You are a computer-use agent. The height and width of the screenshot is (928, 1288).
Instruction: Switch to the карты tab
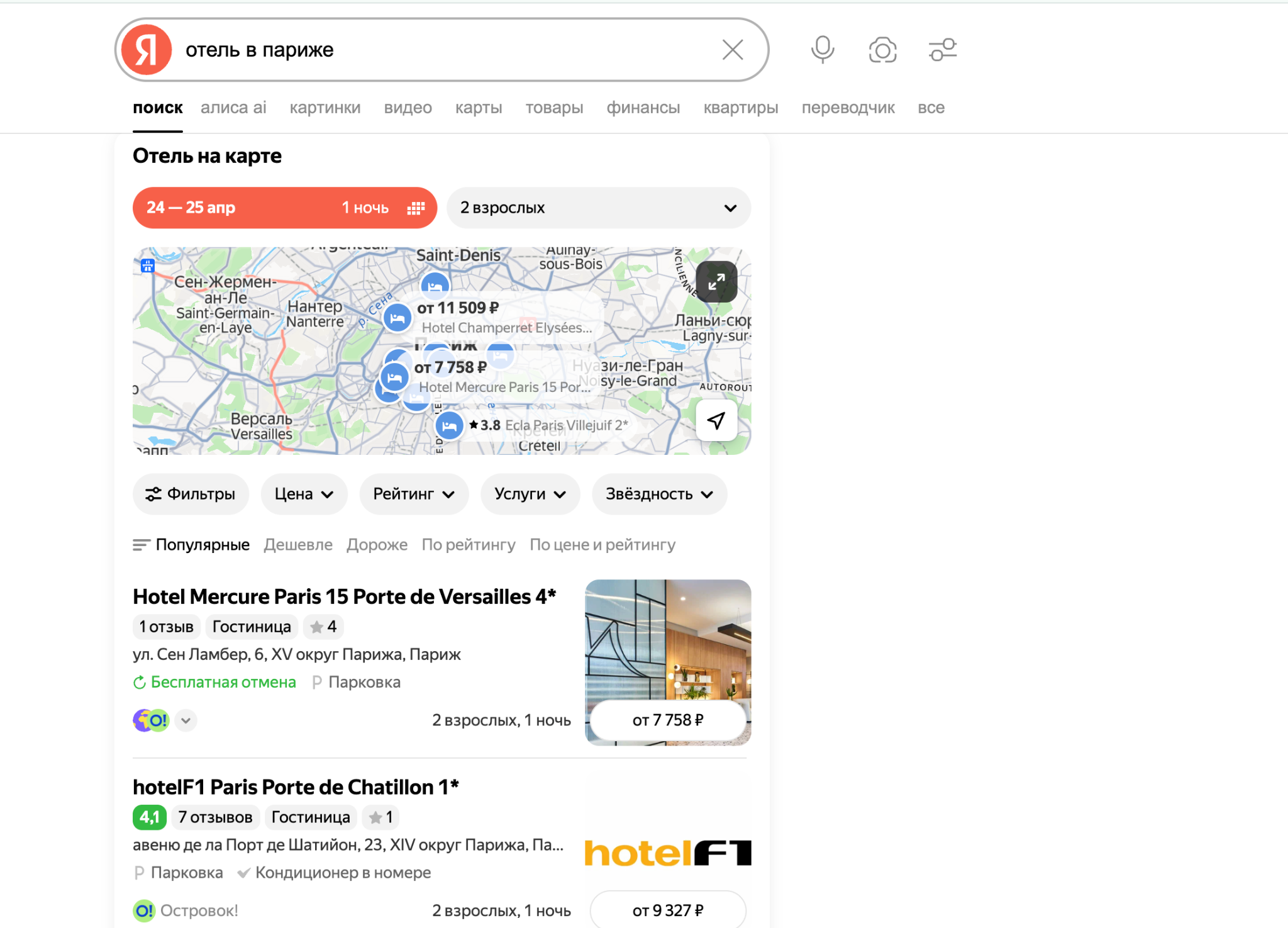coord(478,108)
